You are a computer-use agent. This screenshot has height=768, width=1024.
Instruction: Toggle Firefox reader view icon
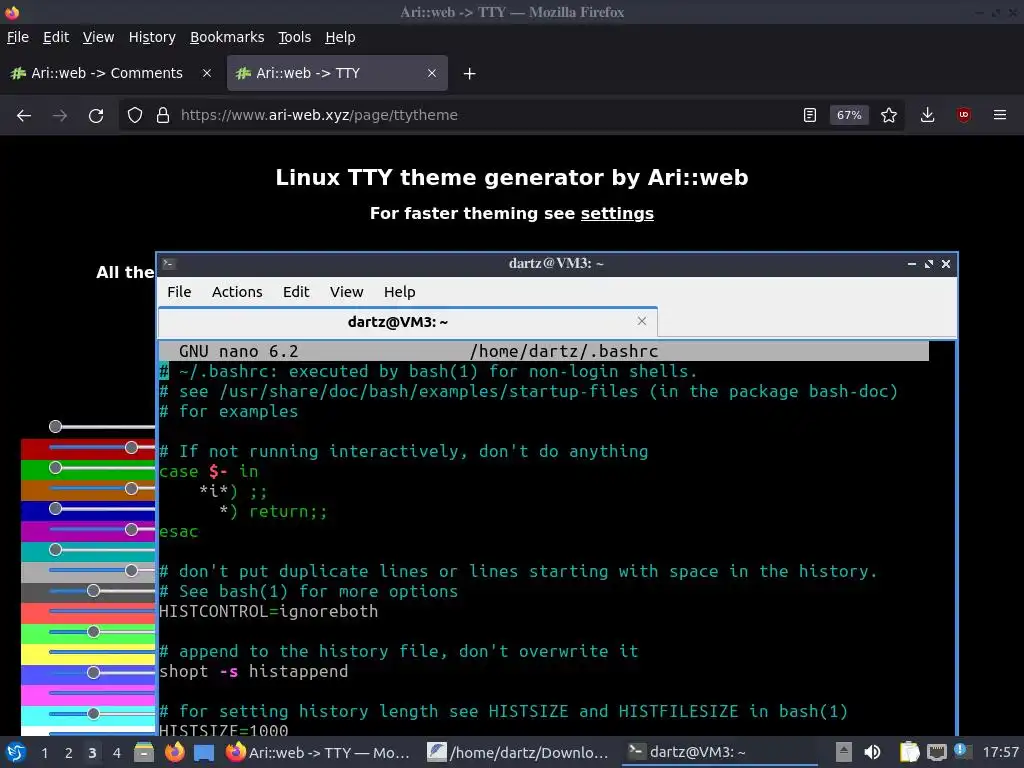[x=810, y=116]
